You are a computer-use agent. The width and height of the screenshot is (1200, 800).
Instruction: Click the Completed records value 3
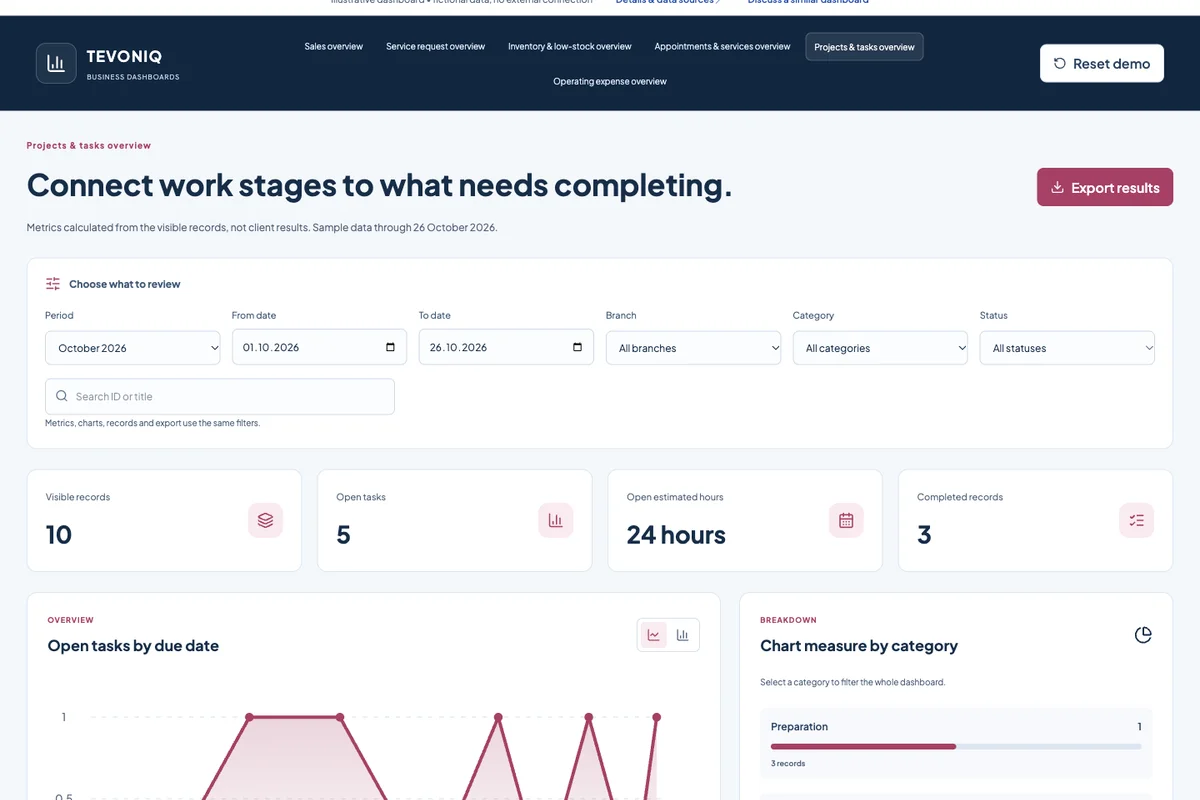click(x=924, y=535)
